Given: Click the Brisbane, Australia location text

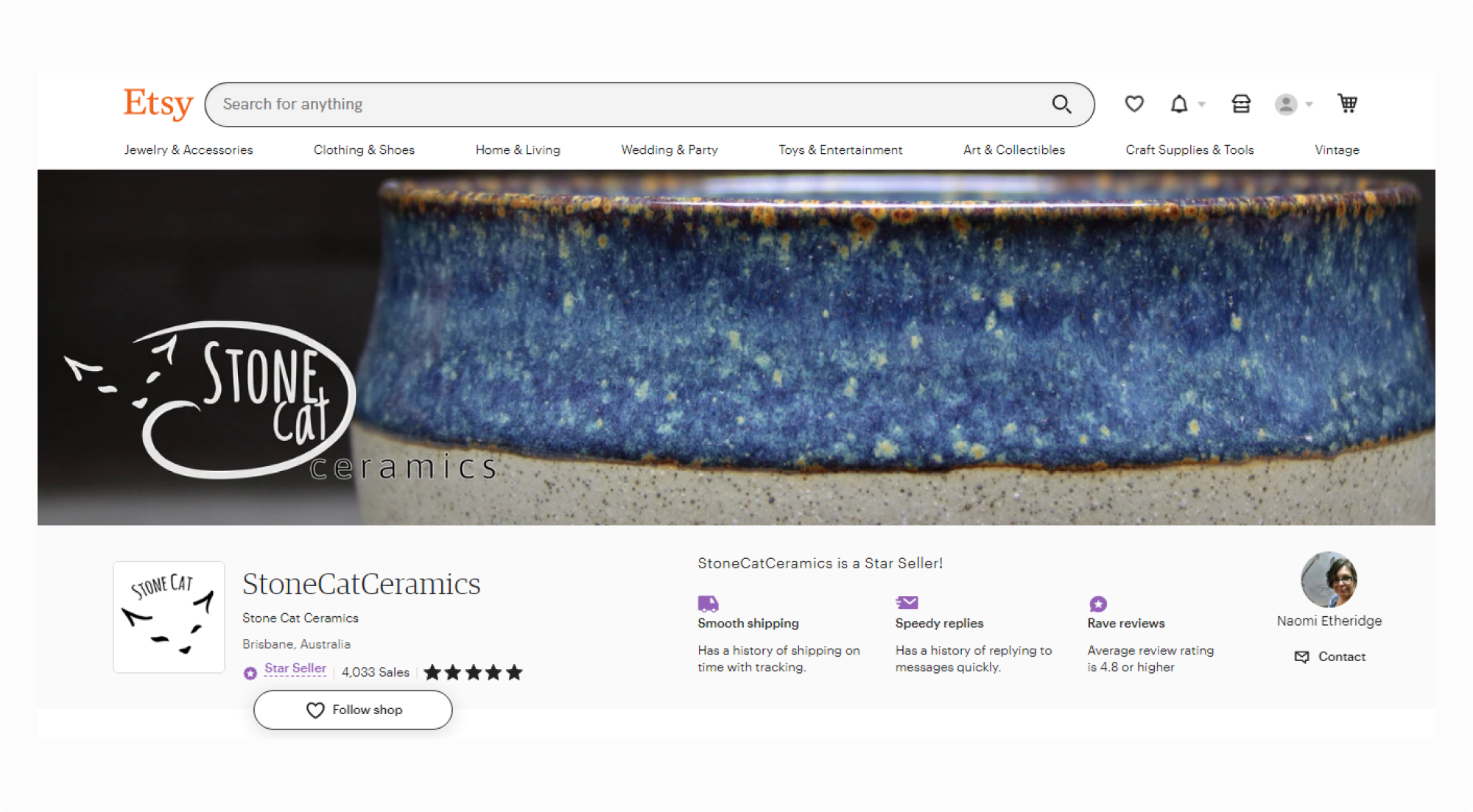Looking at the screenshot, I should coord(297,644).
